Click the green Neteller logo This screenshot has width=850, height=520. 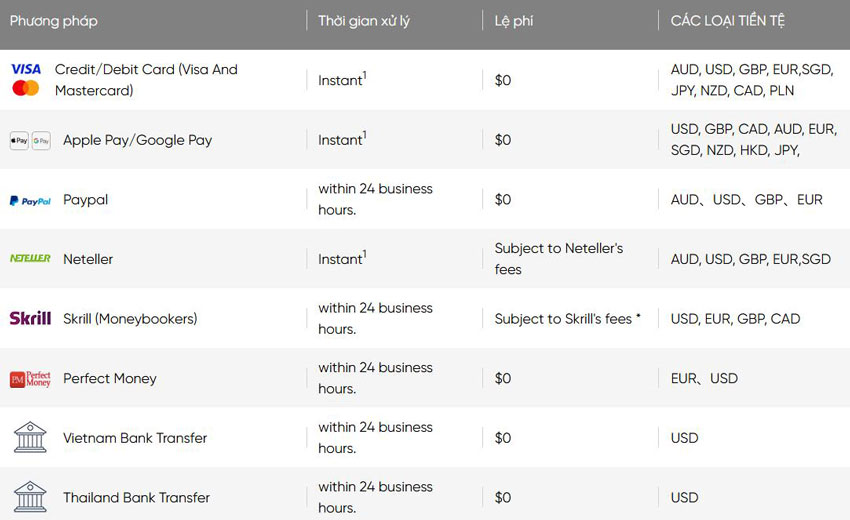coord(30,259)
